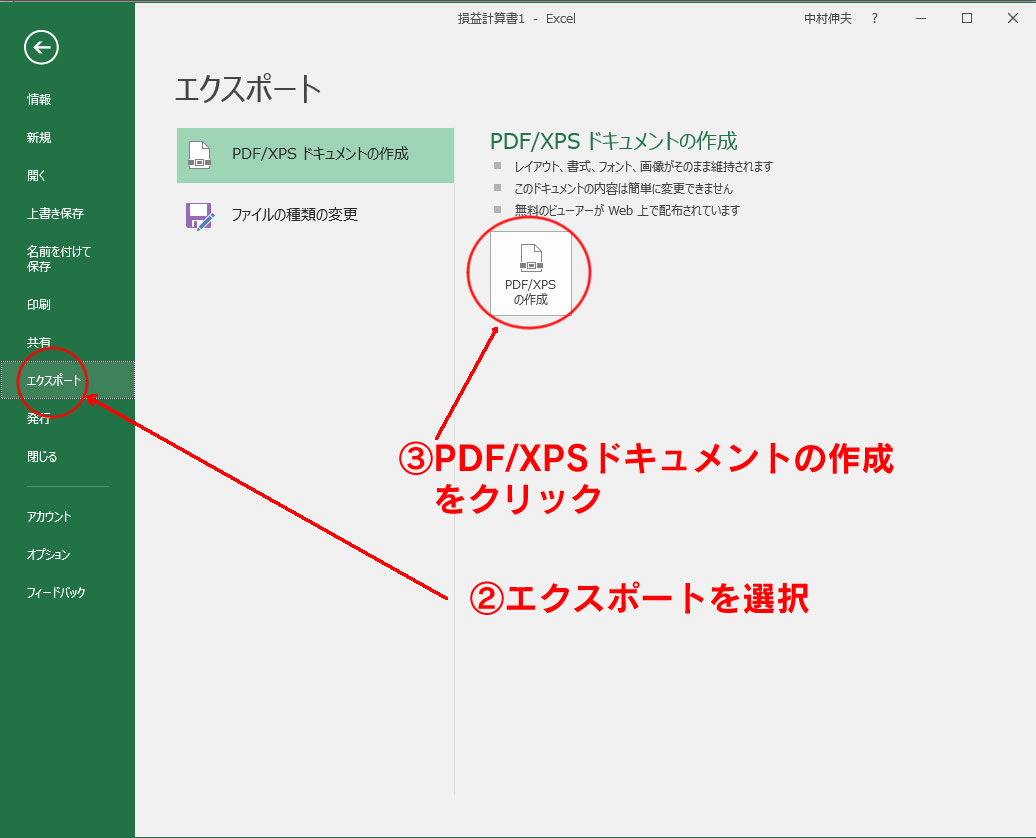Screen dimensions: 1036x838
Task: Open the 印刷 page
Action: pos(39,305)
